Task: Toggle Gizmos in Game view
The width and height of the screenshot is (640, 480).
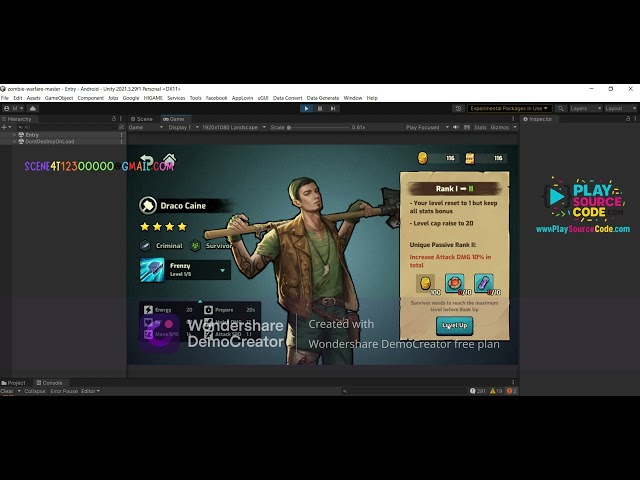Action: pyautogui.click(x=500, y=127)
